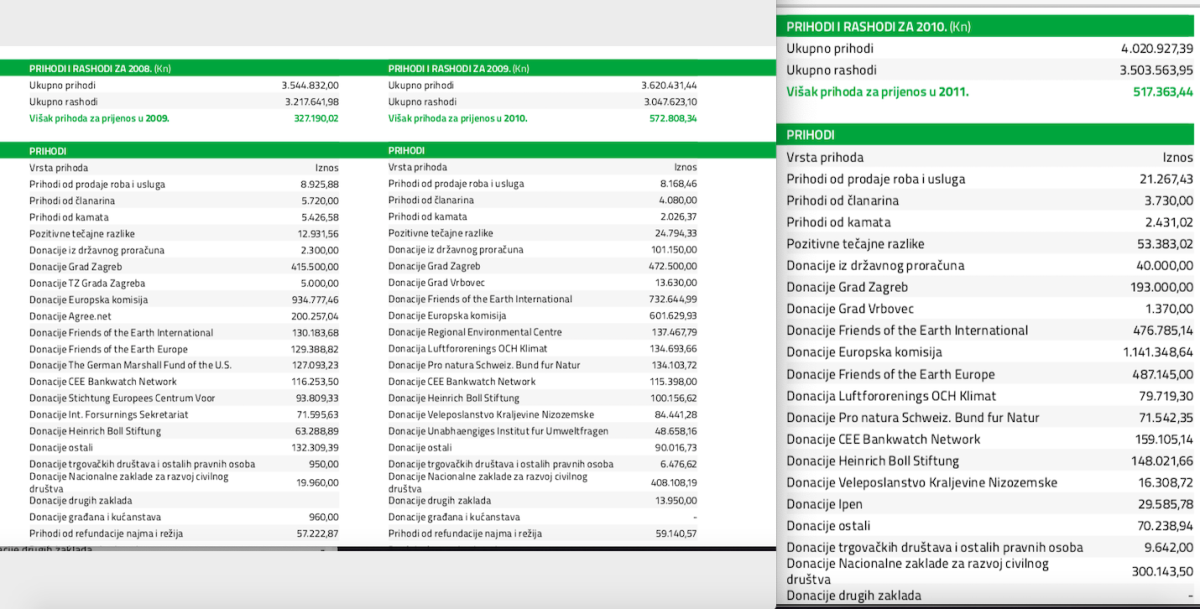This screenshot has height=609, width=1200.
Task: Select Luftfororenings OCH Klimat amount 79.719,30
Action: [x=1166, y=396]
